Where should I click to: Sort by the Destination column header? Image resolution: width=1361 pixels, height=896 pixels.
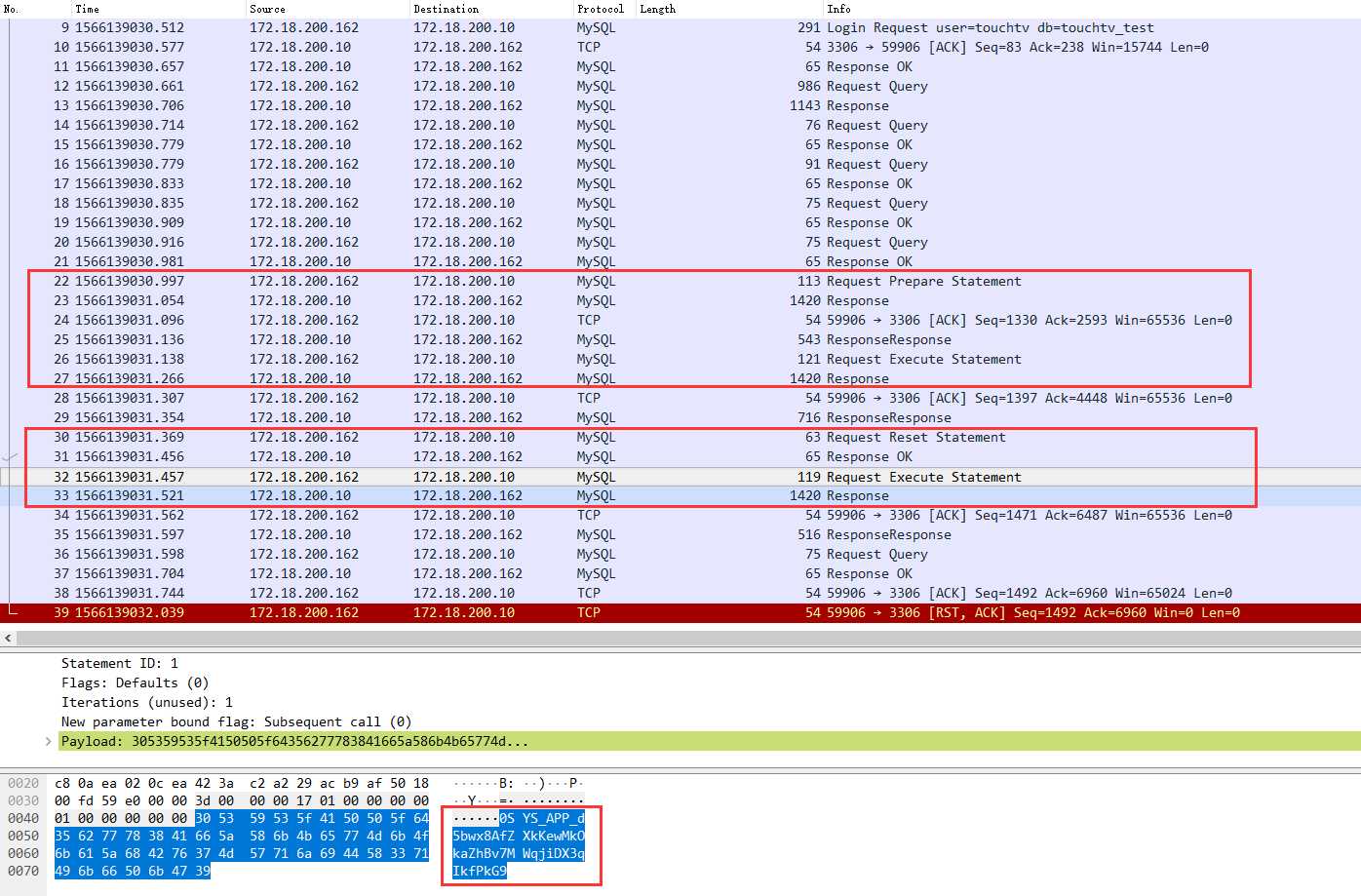click(492, 9)
